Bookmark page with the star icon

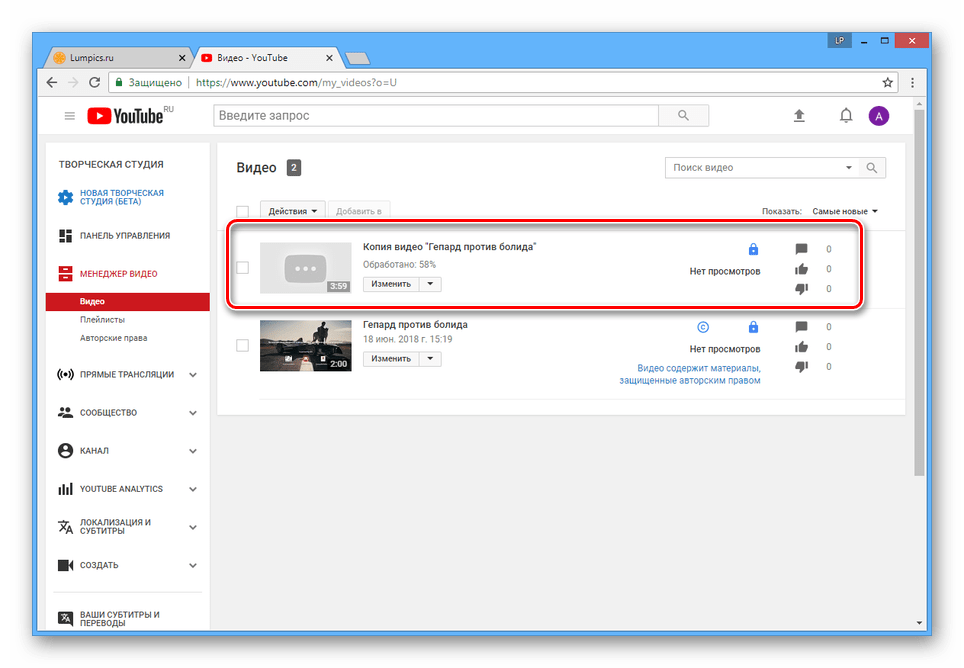[x=887, y=82]
